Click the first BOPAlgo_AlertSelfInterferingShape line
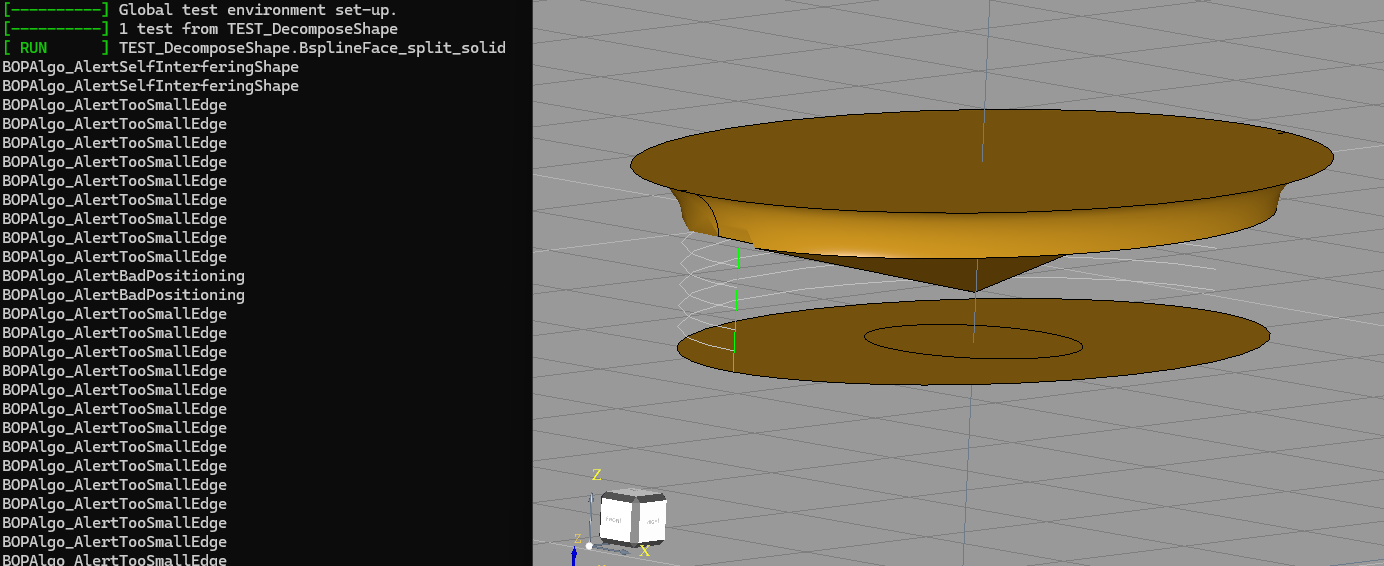 coord(150,67)
